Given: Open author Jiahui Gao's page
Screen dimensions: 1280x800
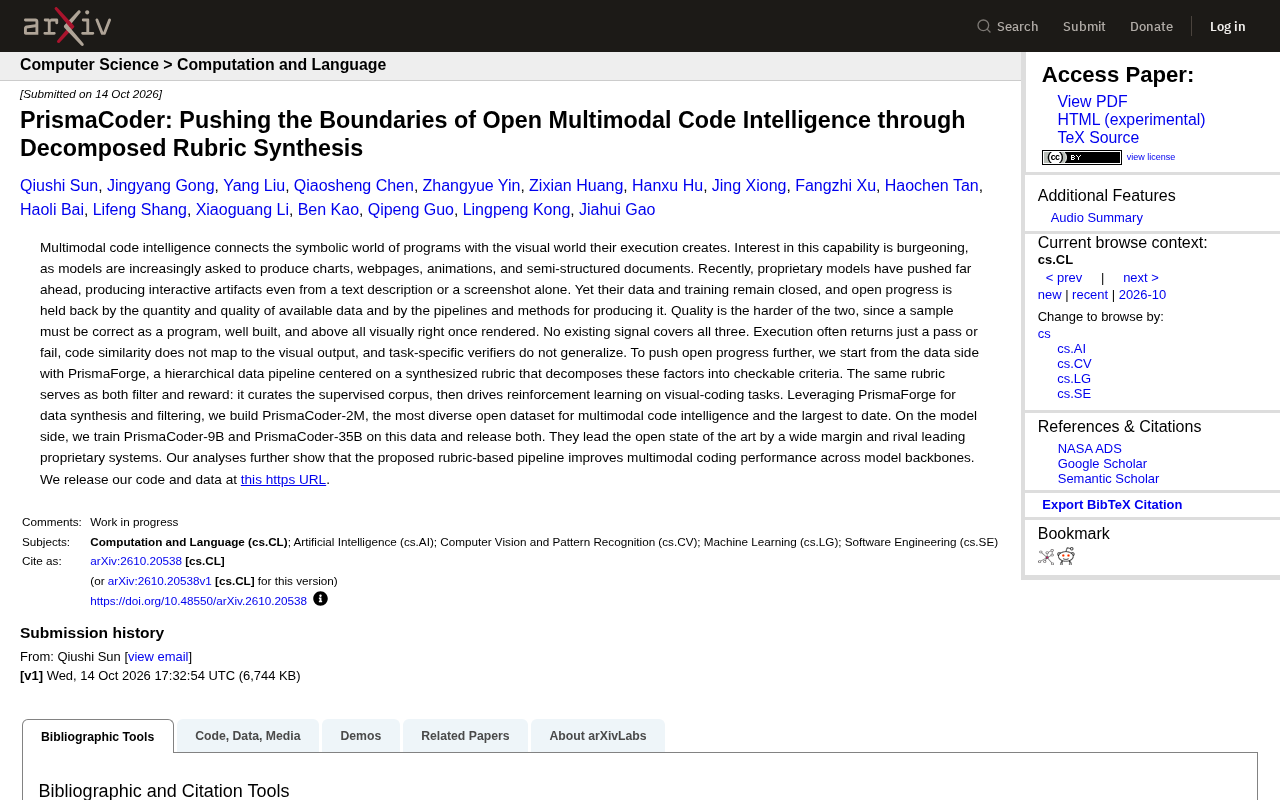Looking at the screenshot, I should pyautogui.click(x=617, y=210).
